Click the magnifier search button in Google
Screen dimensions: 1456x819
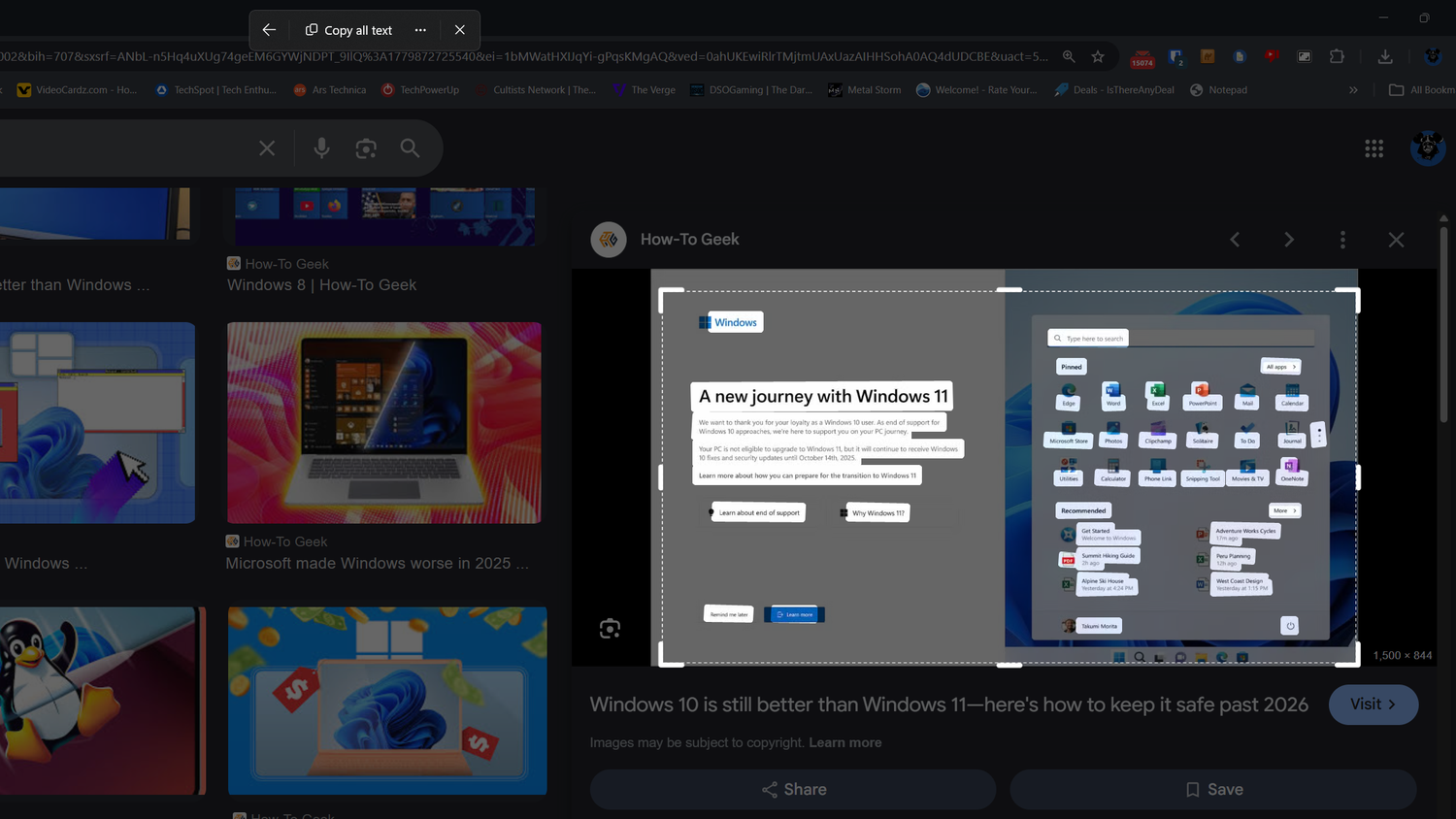coord(410,148)
